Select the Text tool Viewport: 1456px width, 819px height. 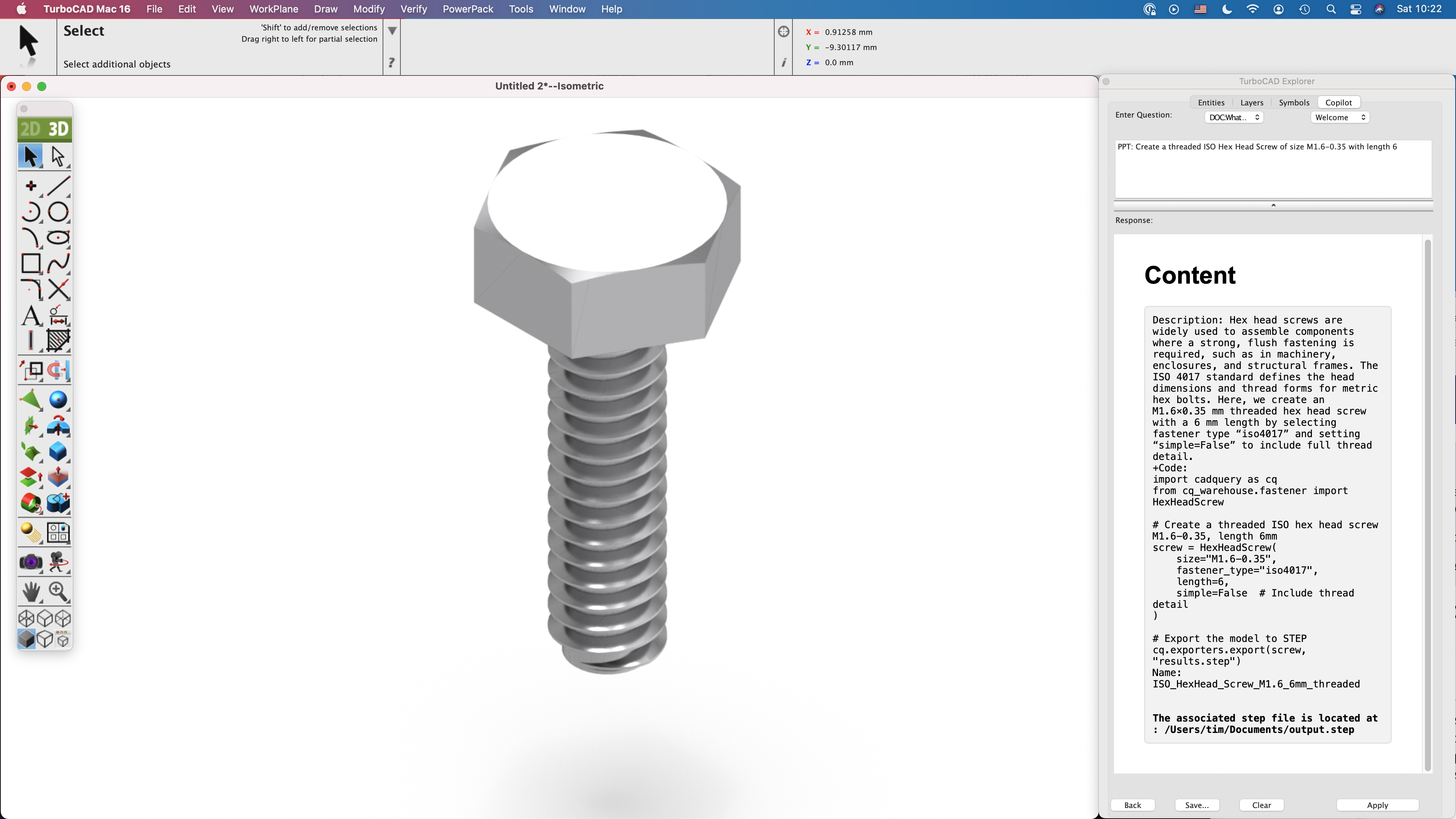click(31, 315)
